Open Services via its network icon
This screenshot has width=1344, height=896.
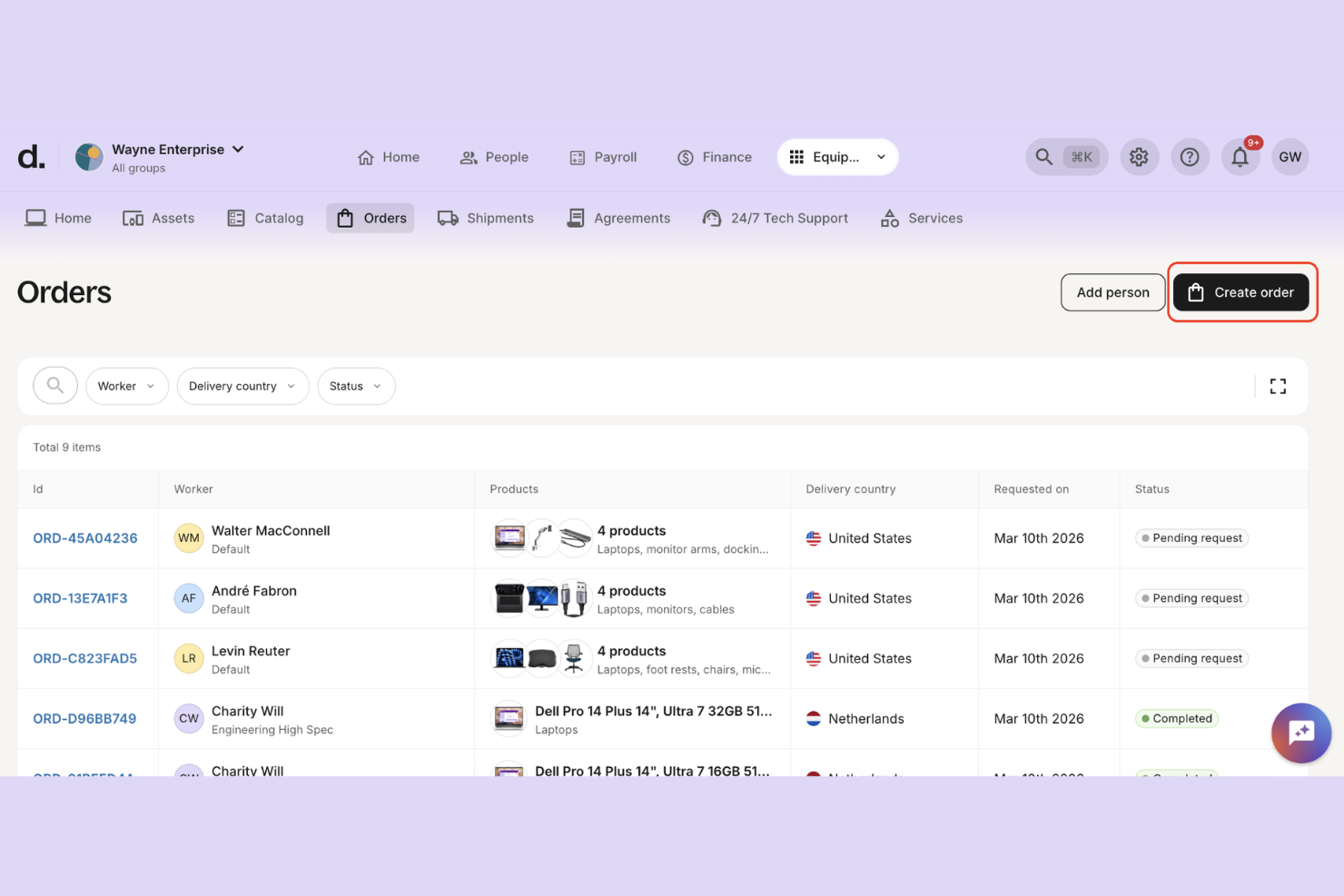click(890, 218)
